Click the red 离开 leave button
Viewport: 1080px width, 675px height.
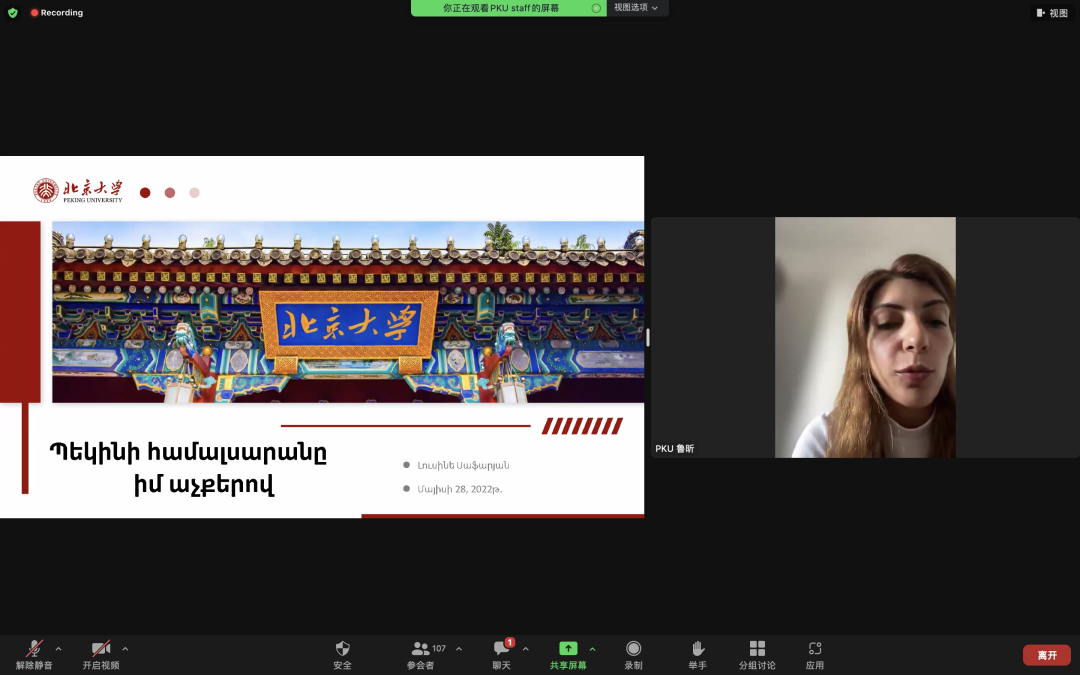click(x=1047, y=655)
